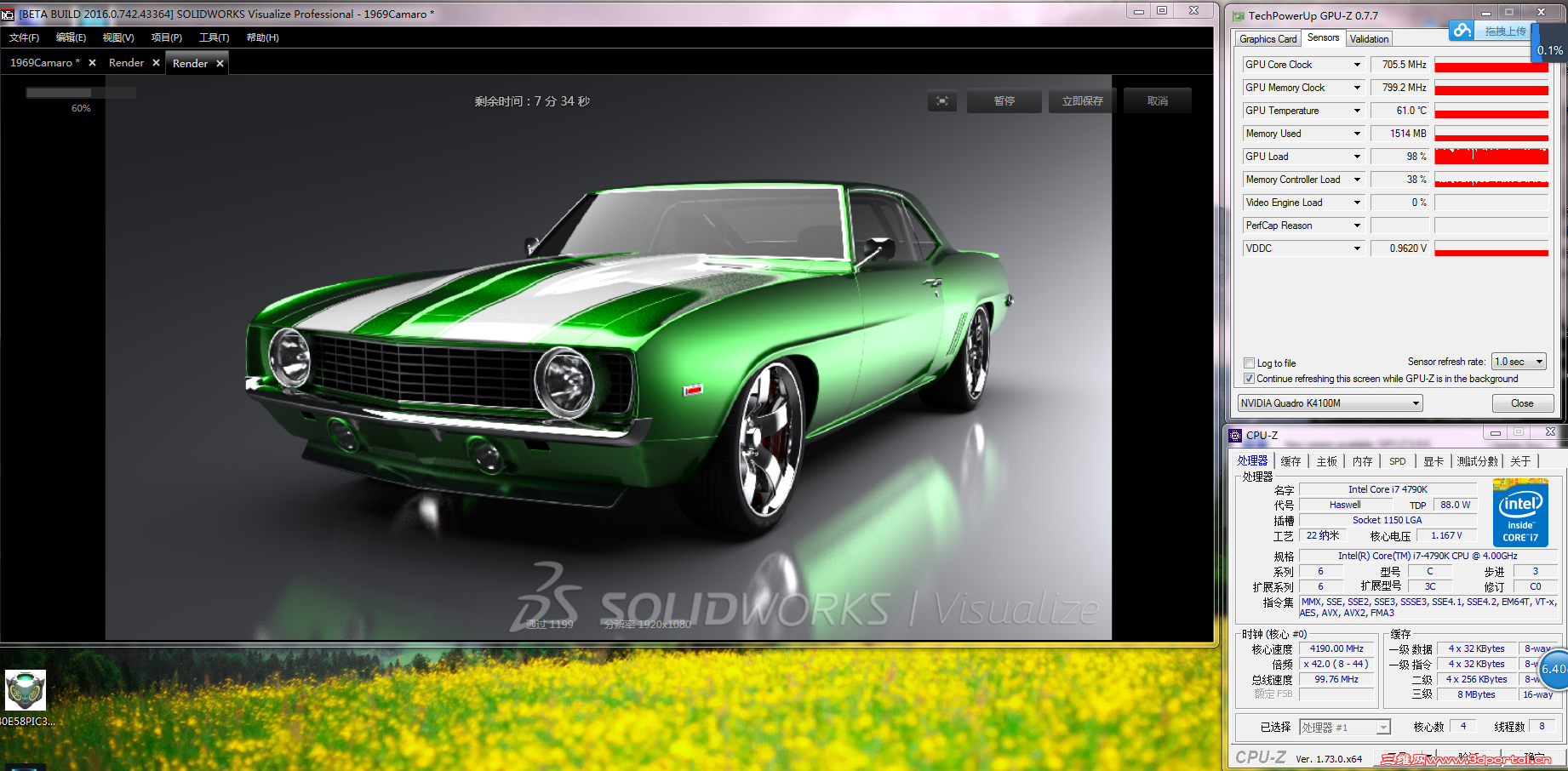The height and width of the screenshot is (771, 1568).
Task: Click the SOLIDWORKS Visualize title bar icon
Action: click(x=8, y=14)
